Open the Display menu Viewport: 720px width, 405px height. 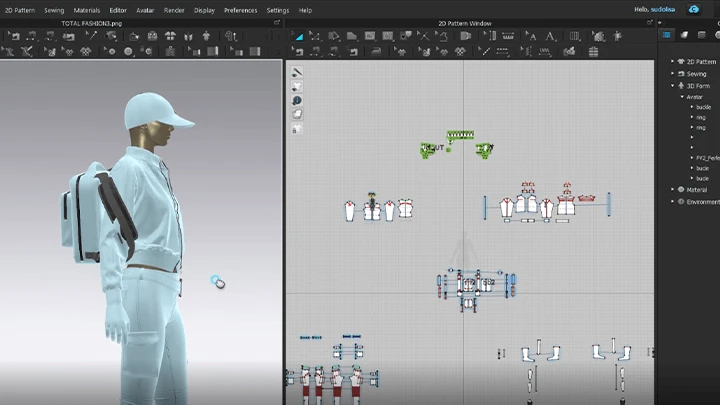tap(204, 10)
